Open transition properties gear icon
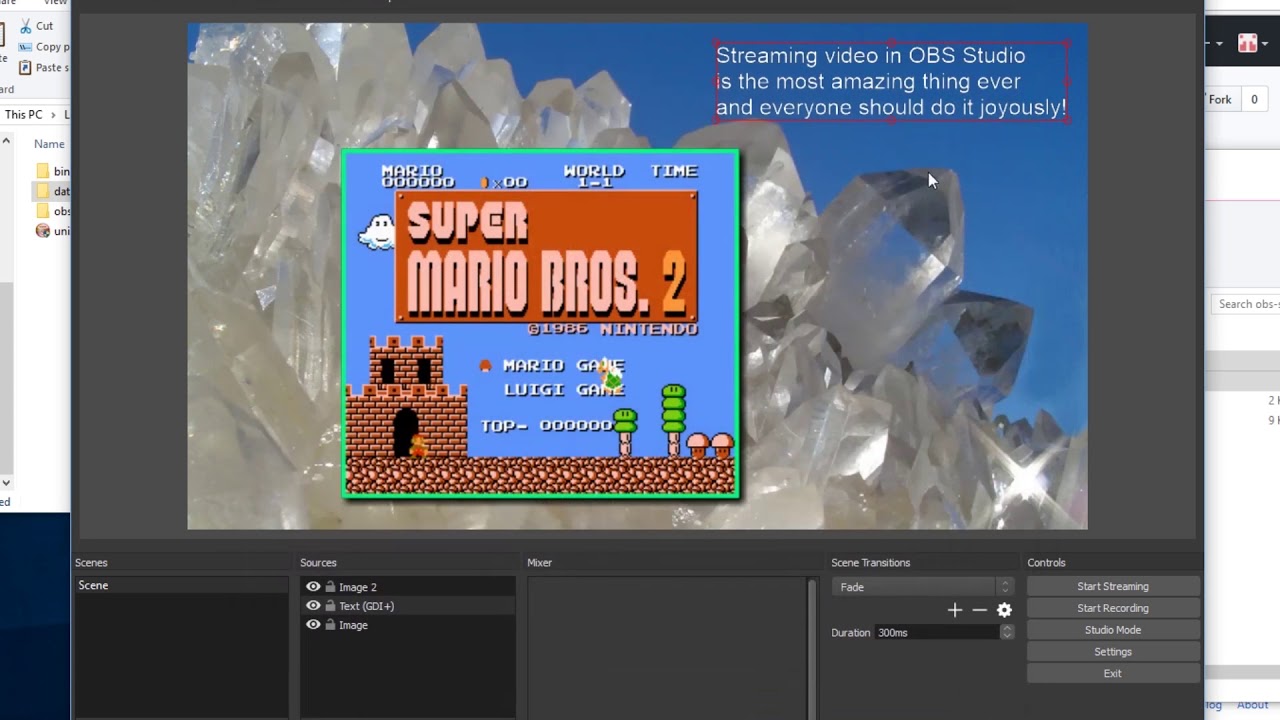1280x720 pixels. click(1005, 610)
